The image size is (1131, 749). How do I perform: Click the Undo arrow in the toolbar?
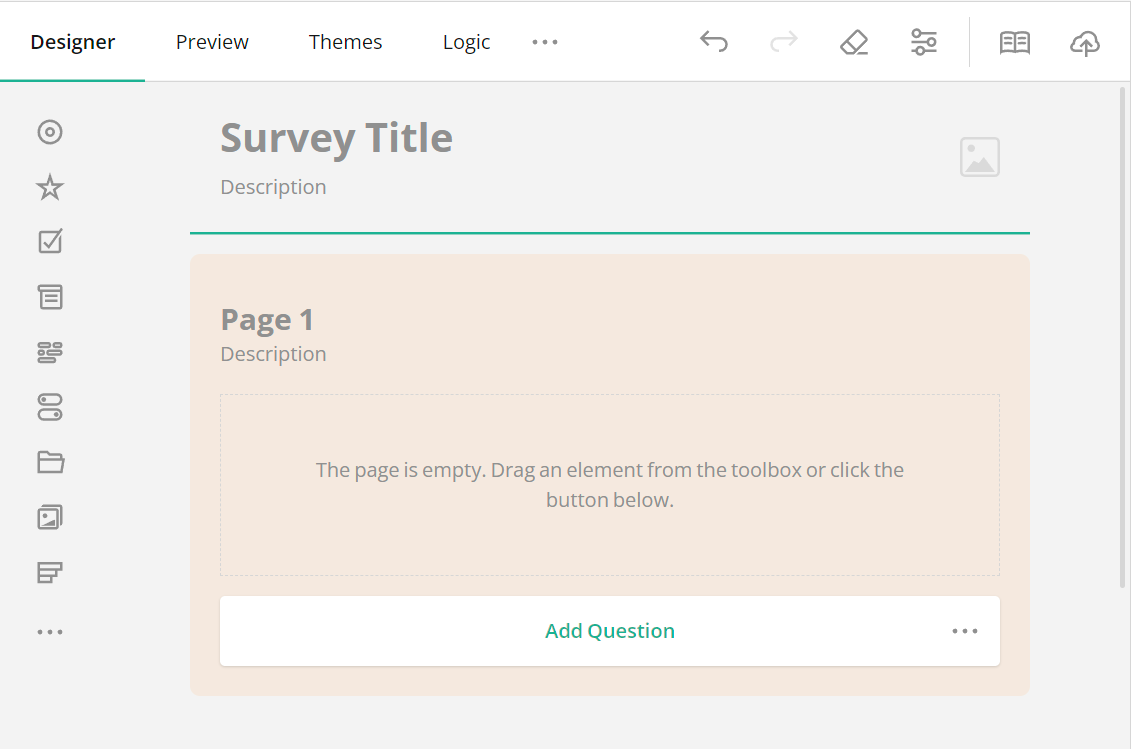click(714, 42)
